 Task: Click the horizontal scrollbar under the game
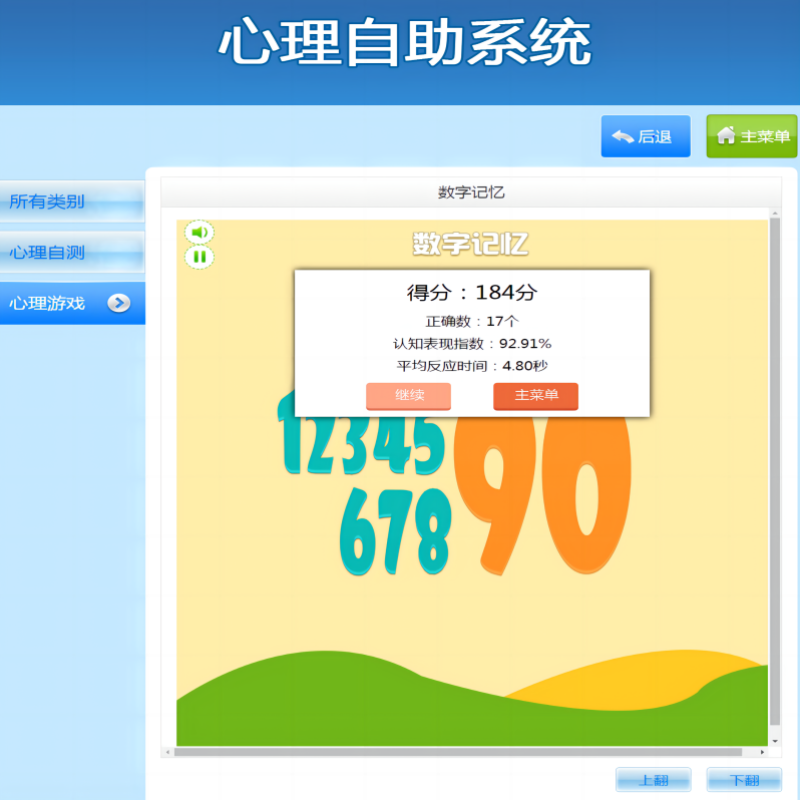click(x=458, y=752)
